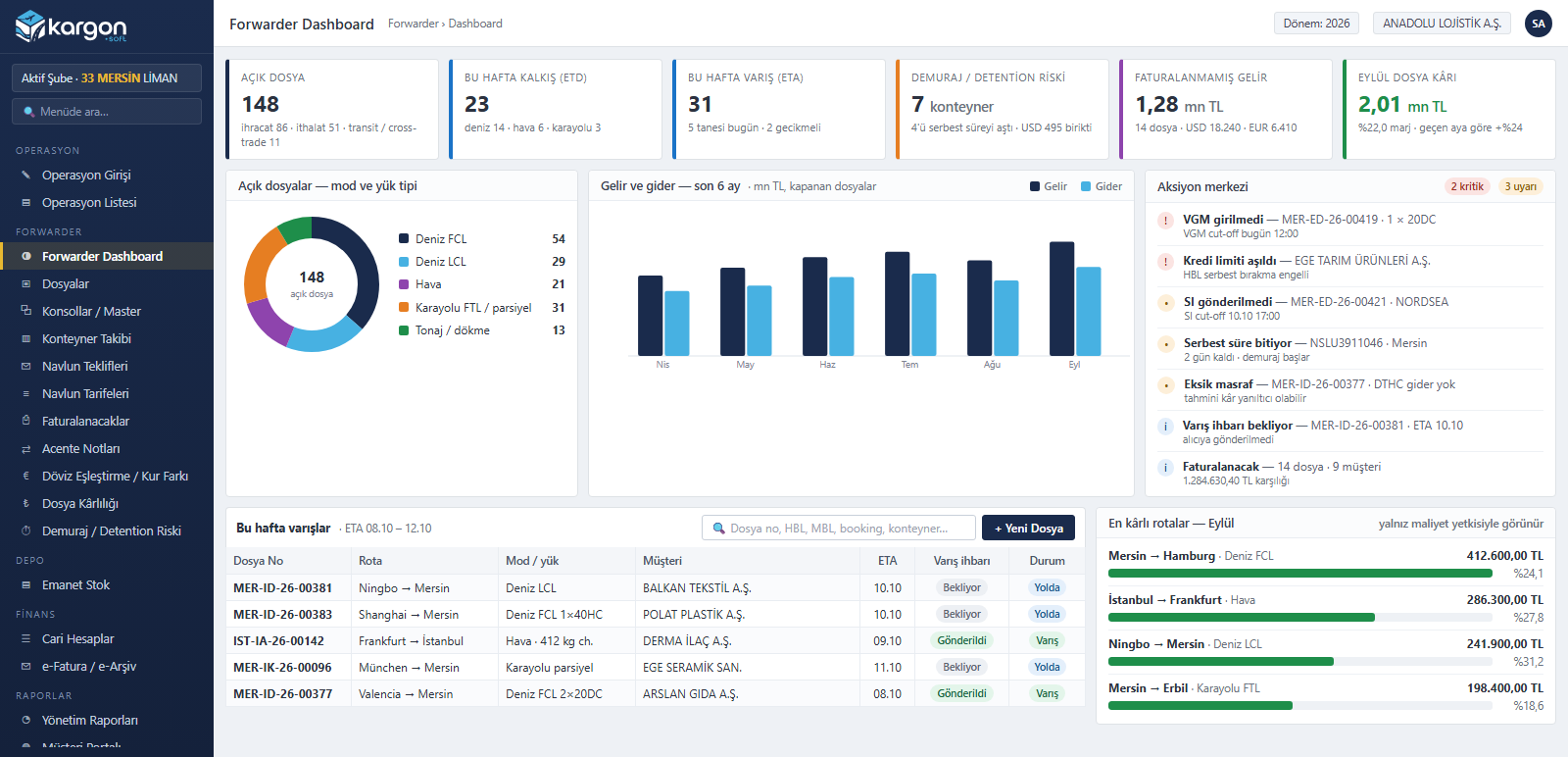Screen dimensions: 1568x757
Task: Open the Dönem: 2026 period selector
Action: tap(1316, 24)
